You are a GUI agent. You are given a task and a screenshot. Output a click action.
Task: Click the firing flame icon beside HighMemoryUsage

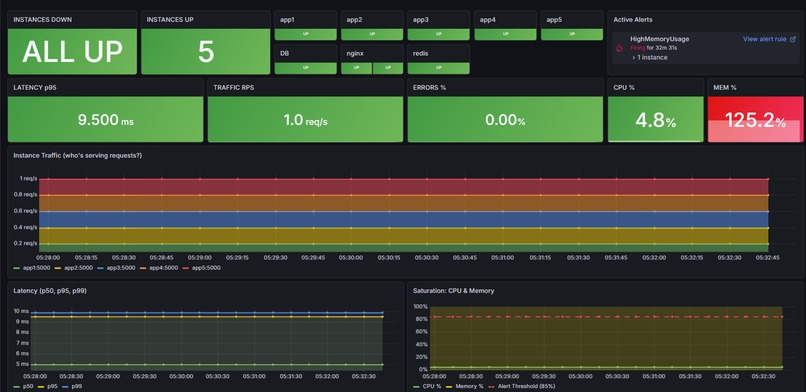pos(619,48)
